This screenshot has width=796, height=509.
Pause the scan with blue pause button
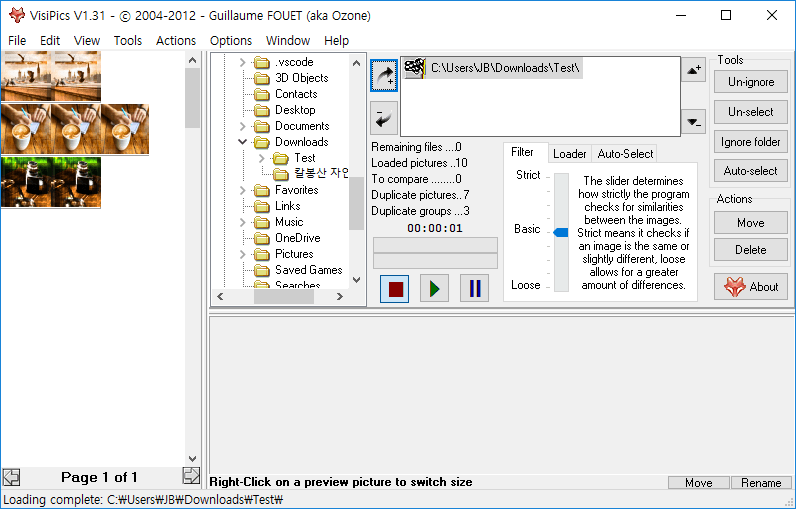click(x=475, y=289)
